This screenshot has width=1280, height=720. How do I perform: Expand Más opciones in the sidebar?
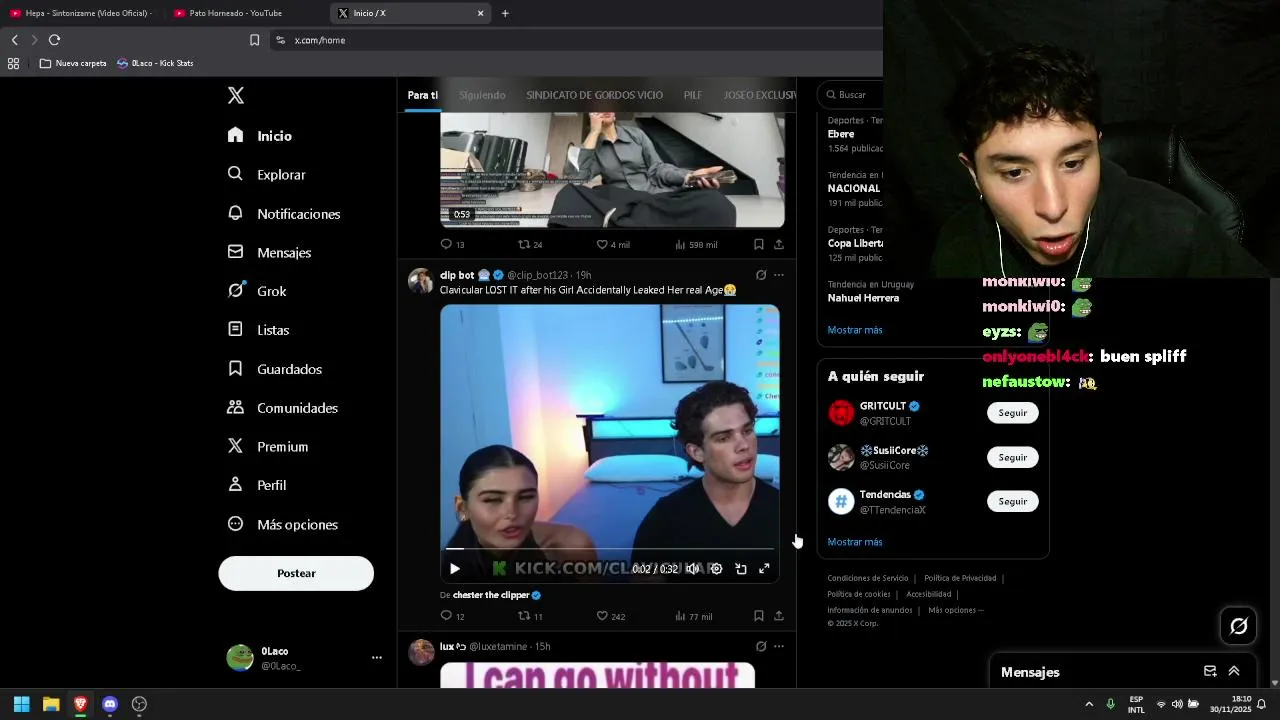(283, 524)
